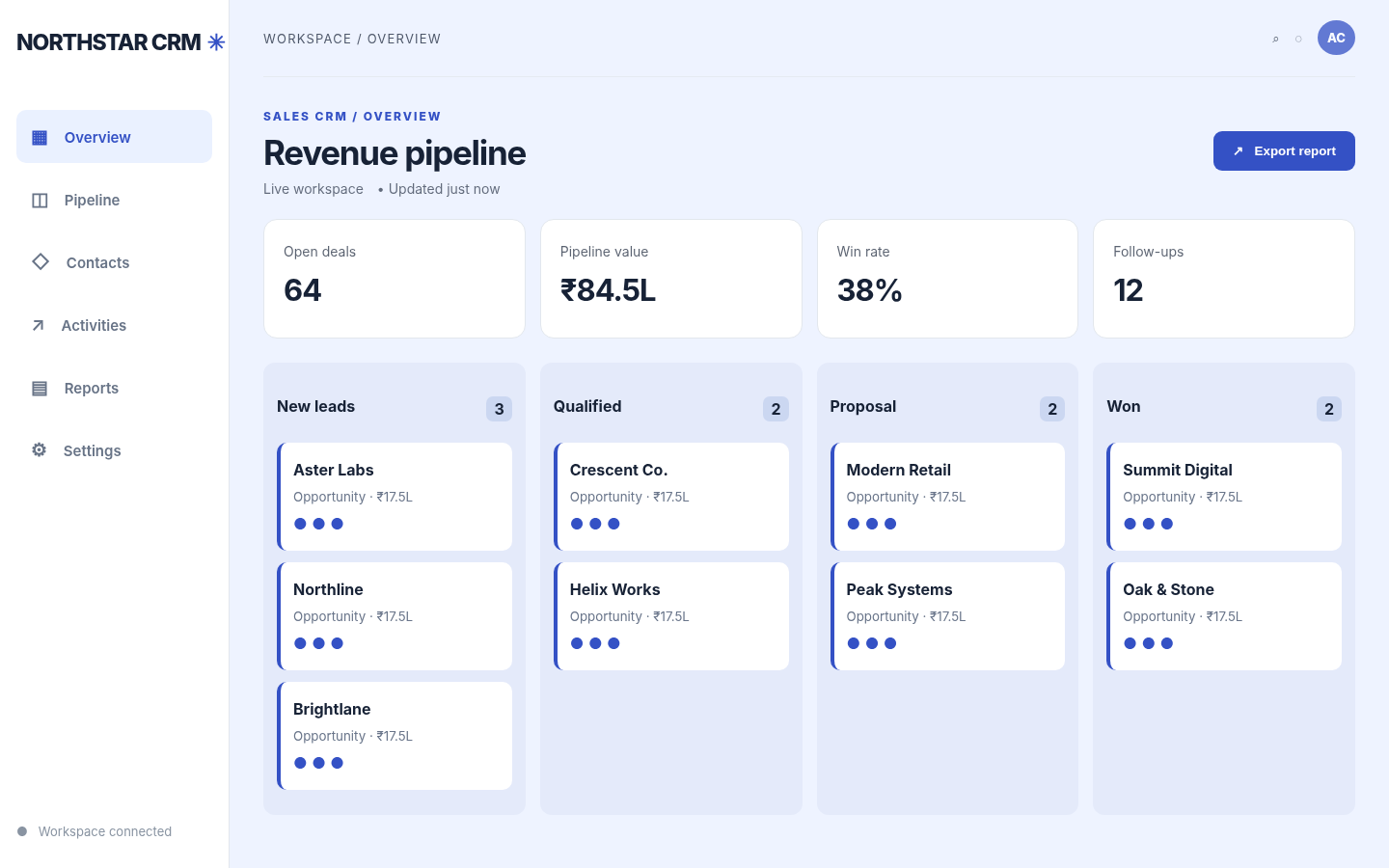Click the Overview grid icon in sidebar

point(40,137)
